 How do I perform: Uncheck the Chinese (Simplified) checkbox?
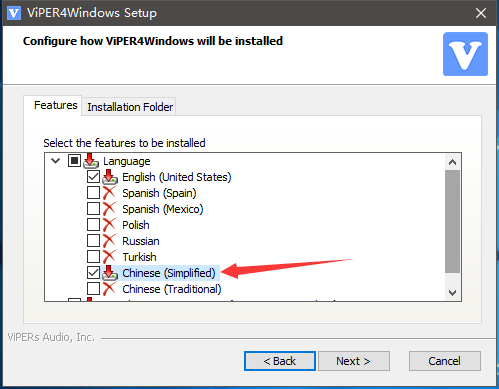[x=93, y=273]
